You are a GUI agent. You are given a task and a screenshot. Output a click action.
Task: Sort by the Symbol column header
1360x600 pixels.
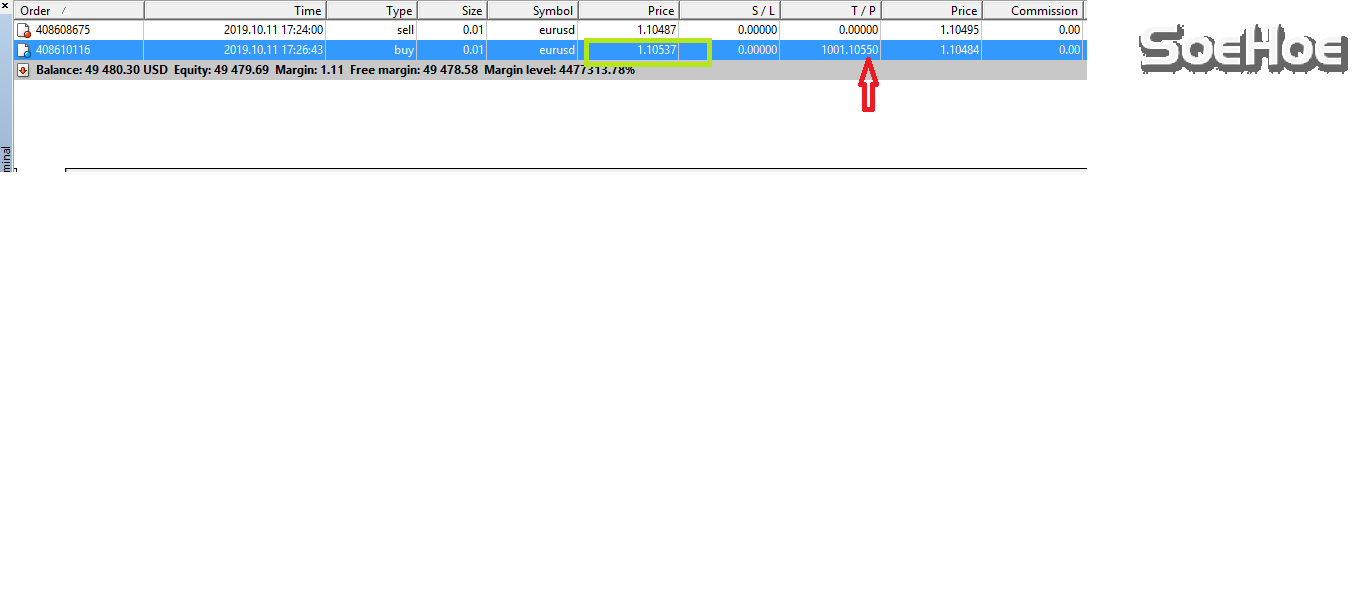coord(552,11)
